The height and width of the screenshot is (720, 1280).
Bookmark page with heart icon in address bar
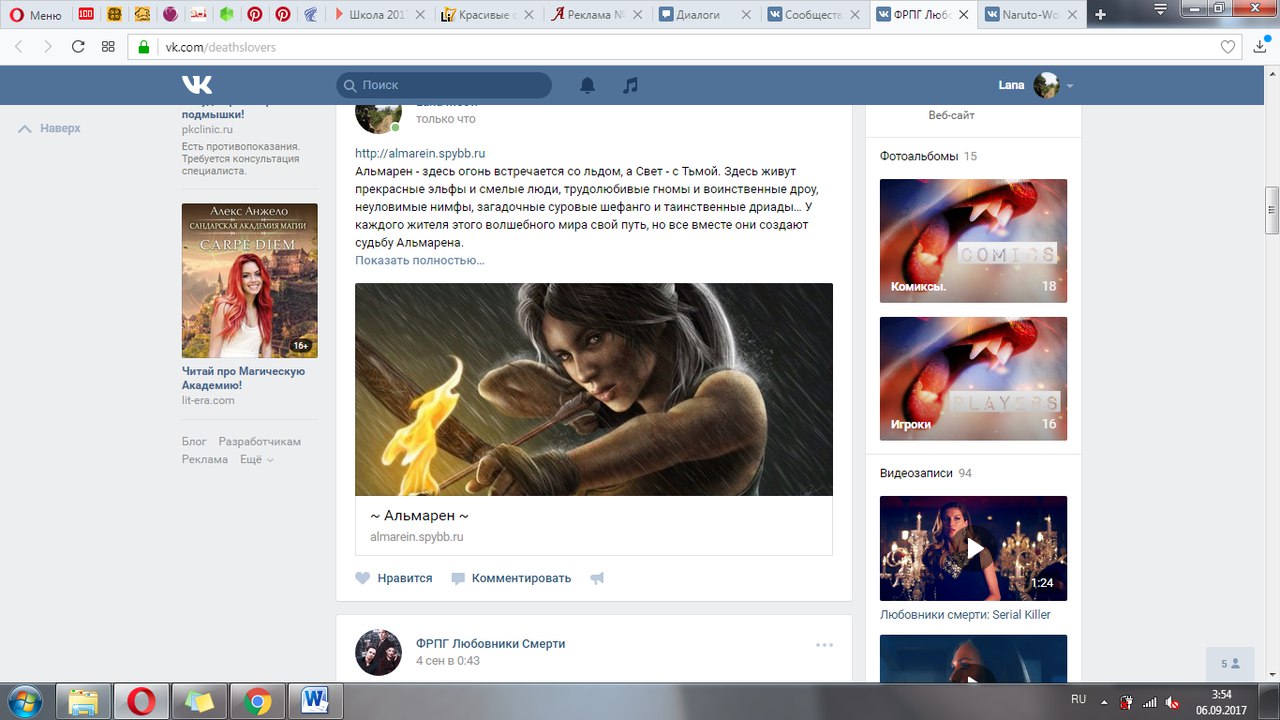1228,47
